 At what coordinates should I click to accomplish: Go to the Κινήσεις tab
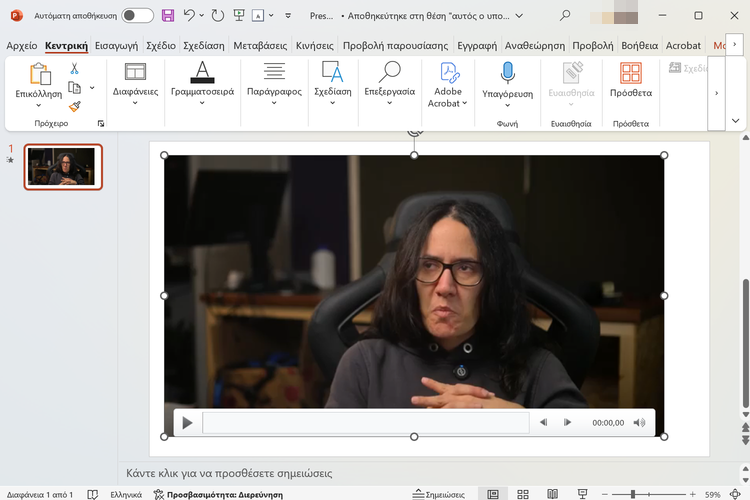[314, 45]
